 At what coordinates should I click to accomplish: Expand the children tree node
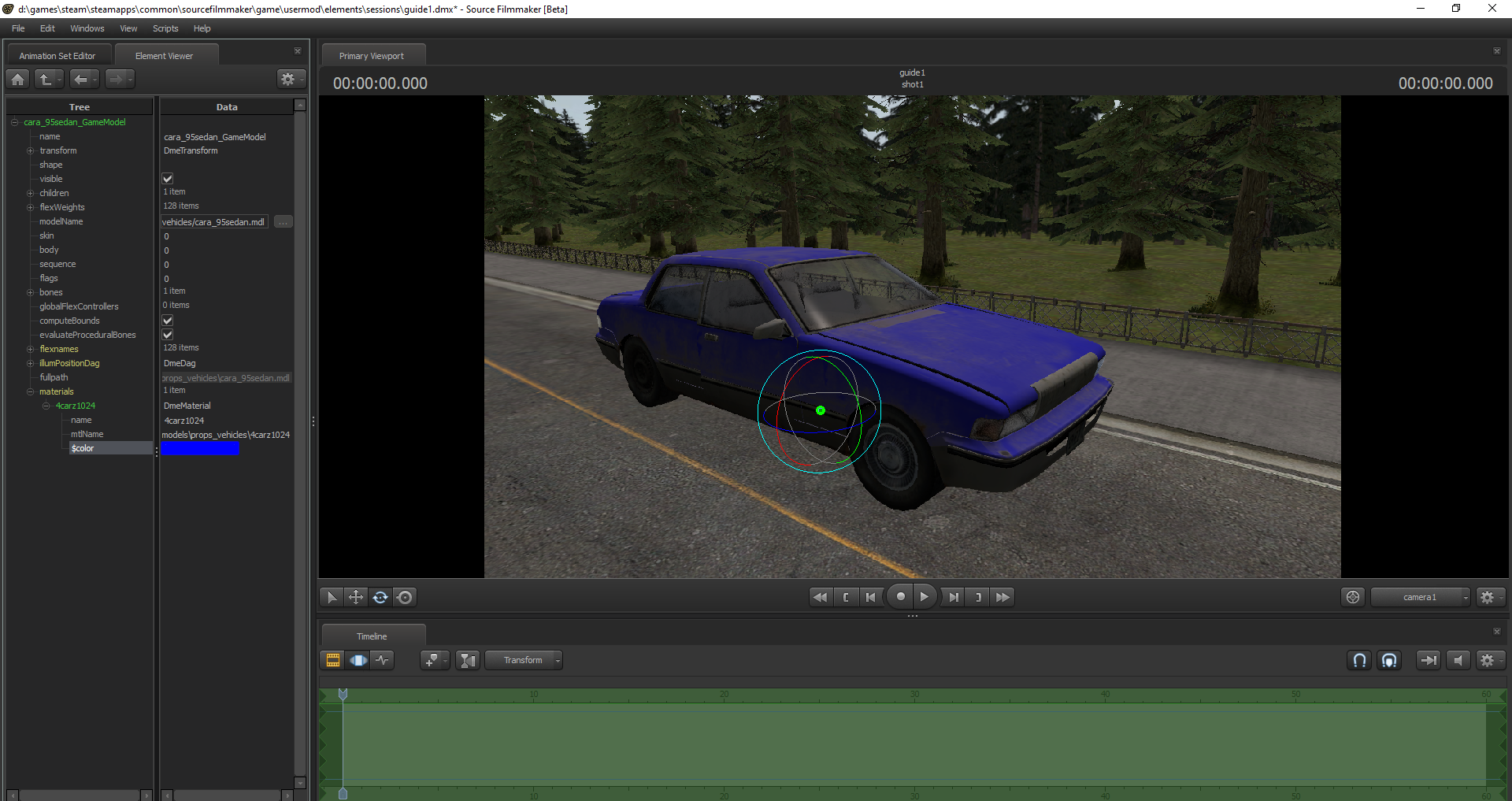click(x=31, y=193)
